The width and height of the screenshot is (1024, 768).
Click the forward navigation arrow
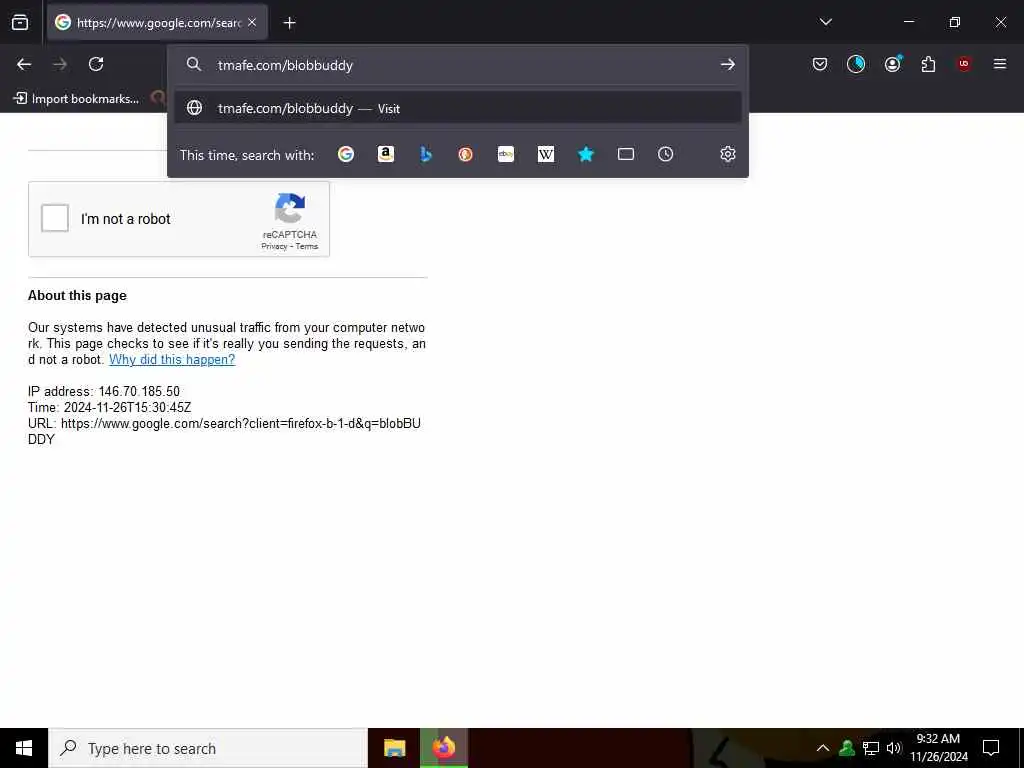(x=60, y=64)
